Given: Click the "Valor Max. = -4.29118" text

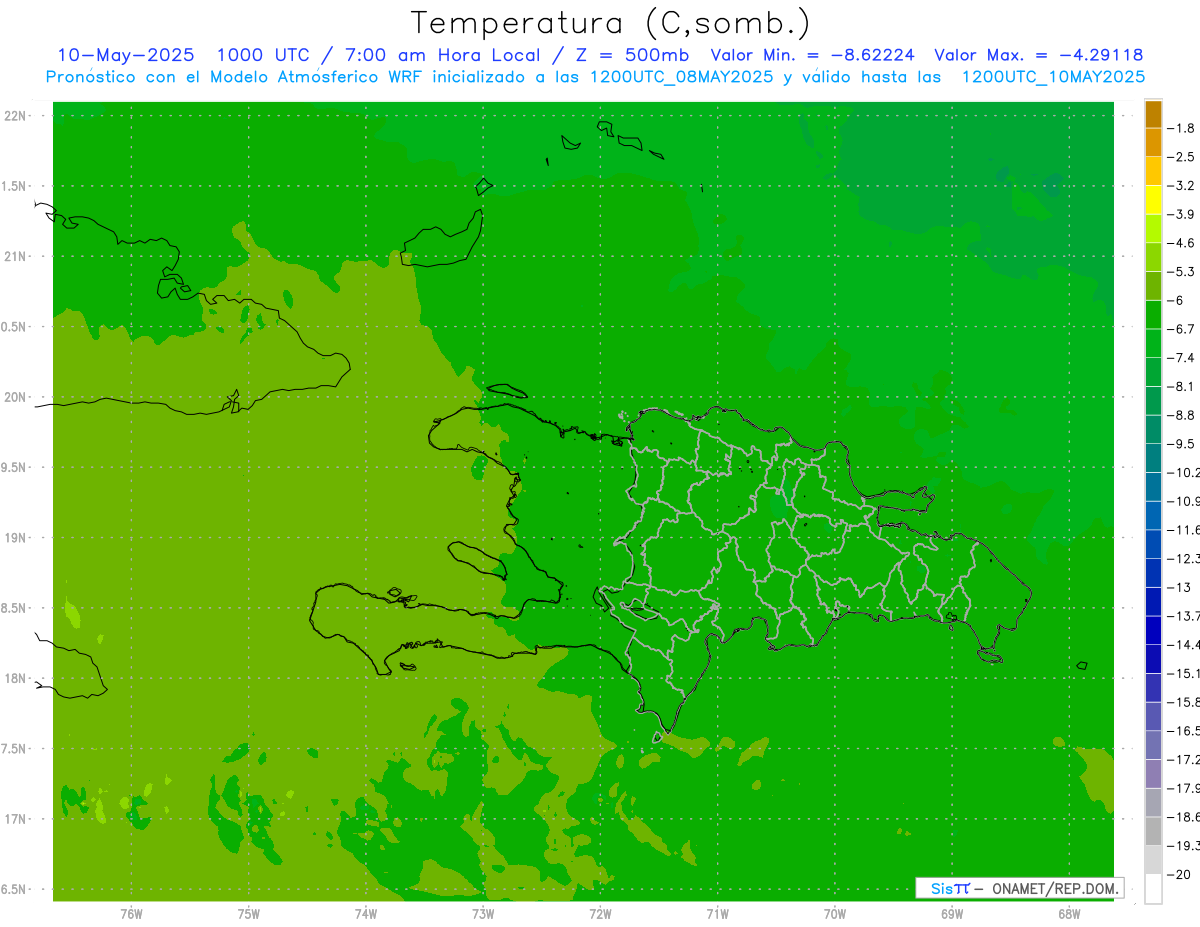Looking at the screenshot, I should tap(1039, 55).
